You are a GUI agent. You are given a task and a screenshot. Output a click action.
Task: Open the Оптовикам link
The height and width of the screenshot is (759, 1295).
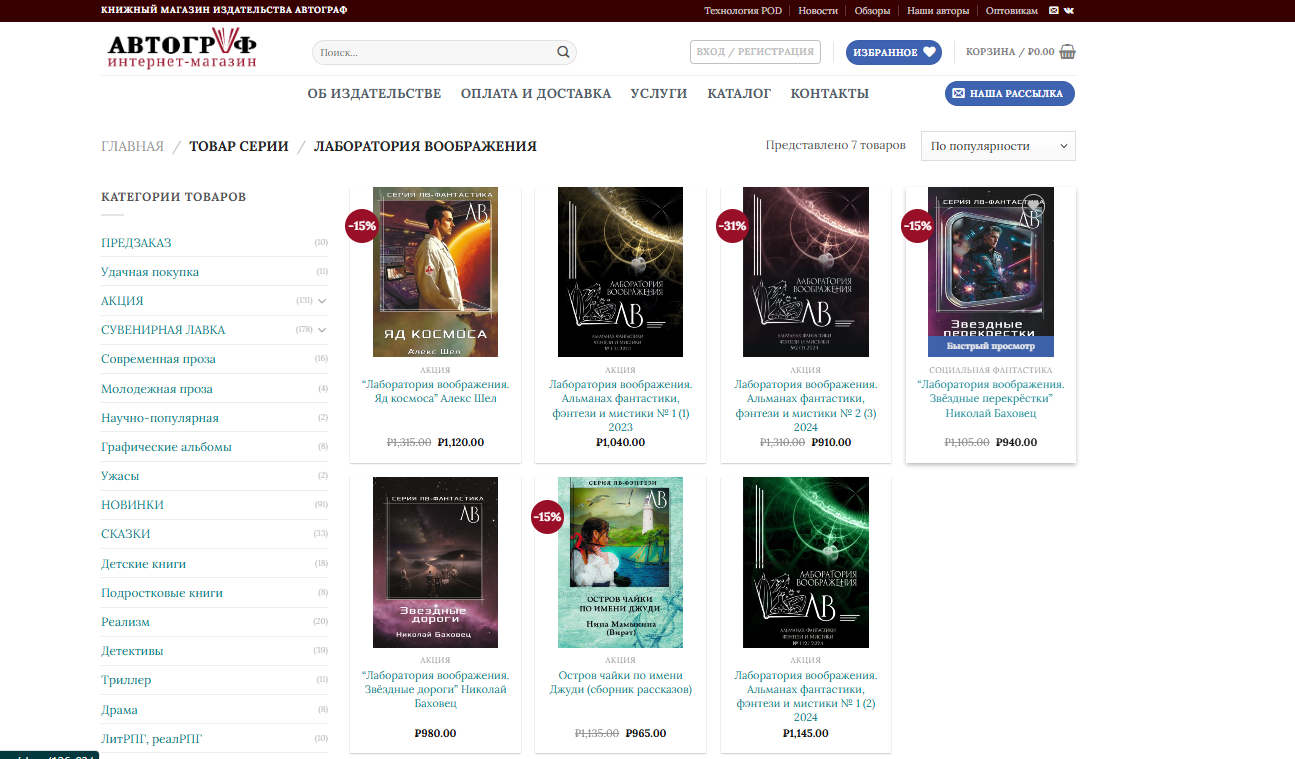(1012, 10)
